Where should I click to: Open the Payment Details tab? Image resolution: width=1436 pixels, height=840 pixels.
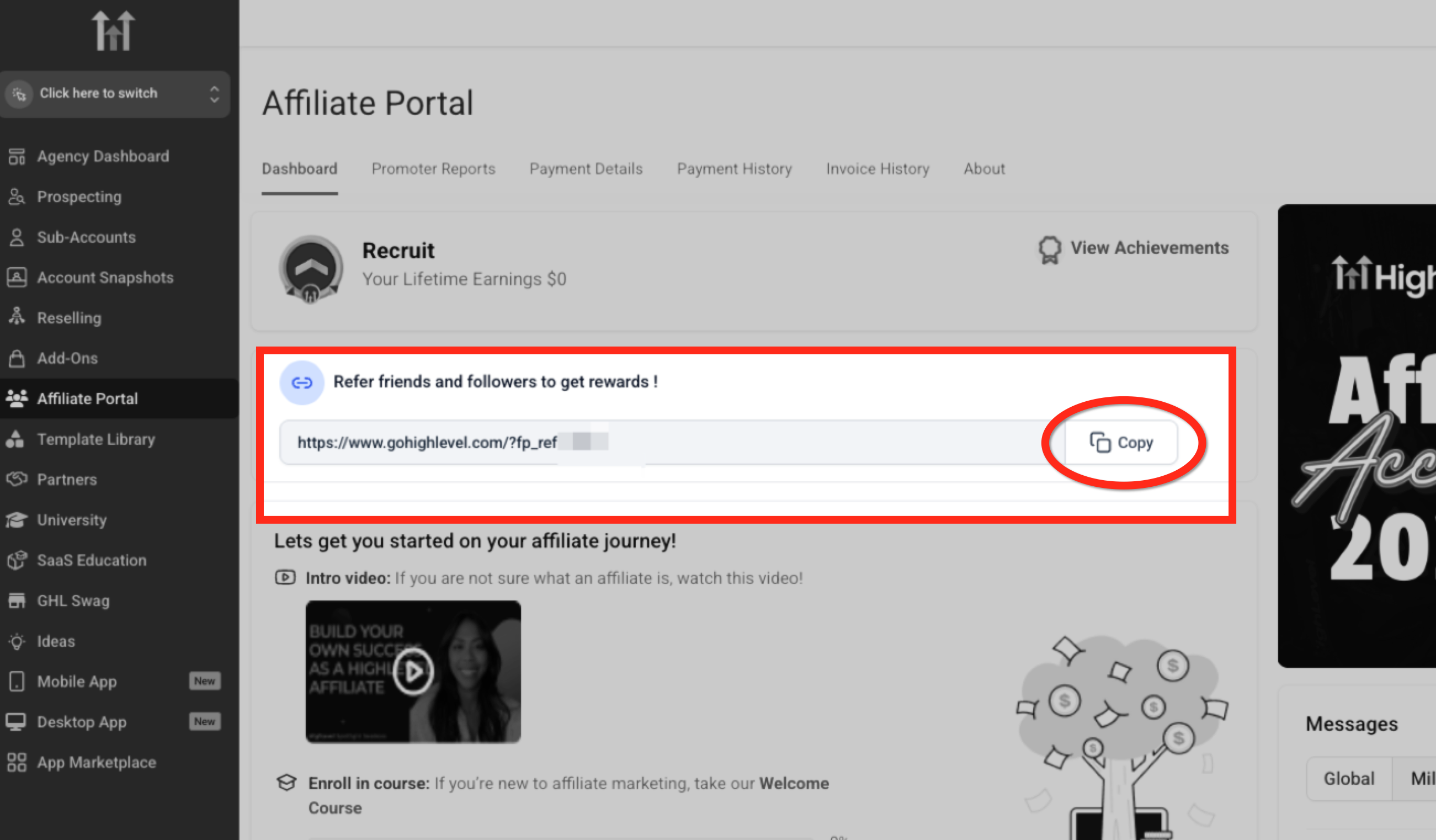586,169
